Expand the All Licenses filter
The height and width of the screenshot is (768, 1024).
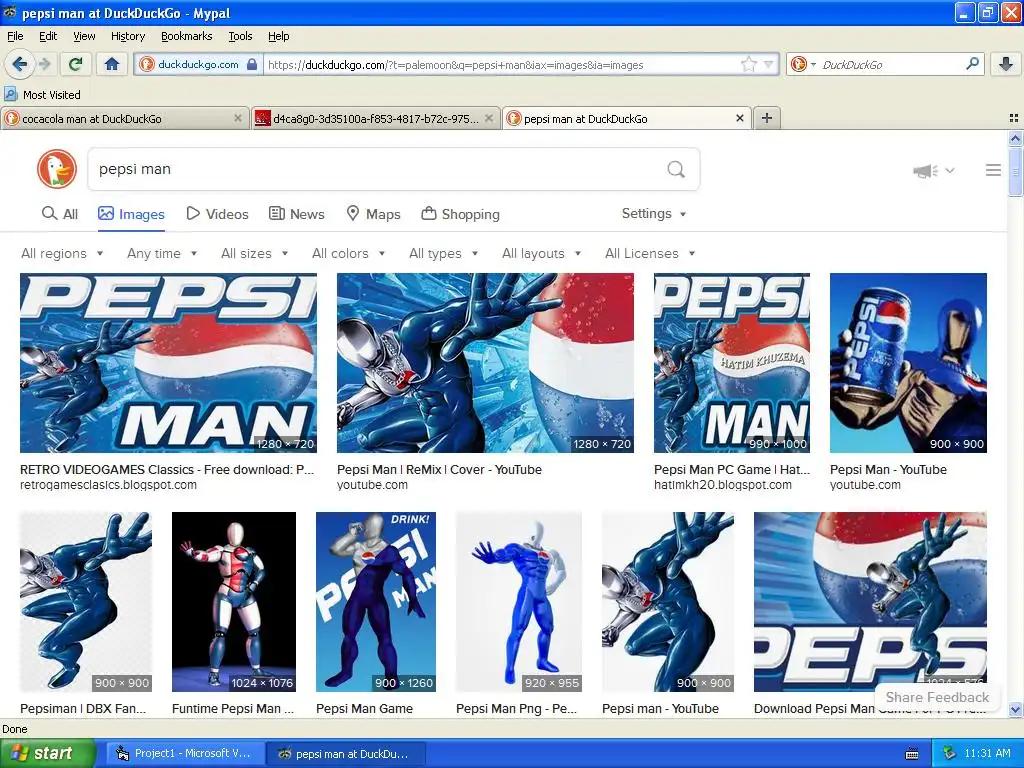(x=650, y=253)
